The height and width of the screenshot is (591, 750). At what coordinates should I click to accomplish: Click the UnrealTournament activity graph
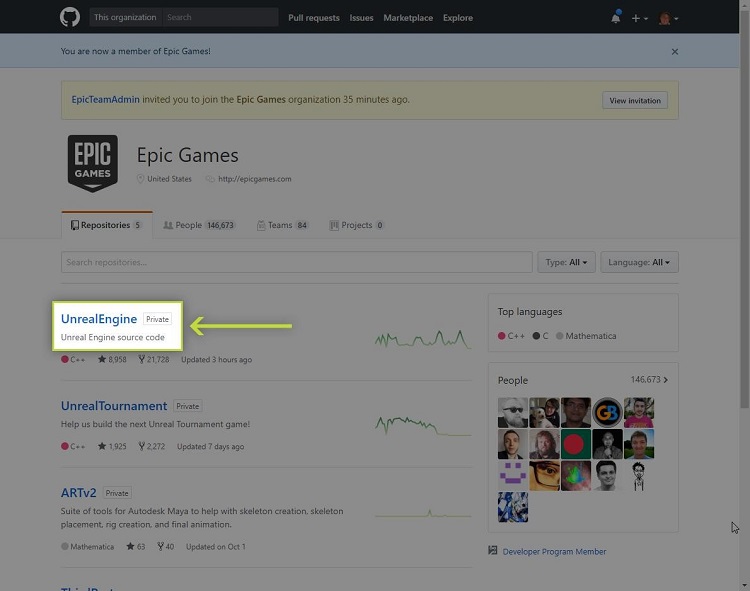click(x=423, y=426)
